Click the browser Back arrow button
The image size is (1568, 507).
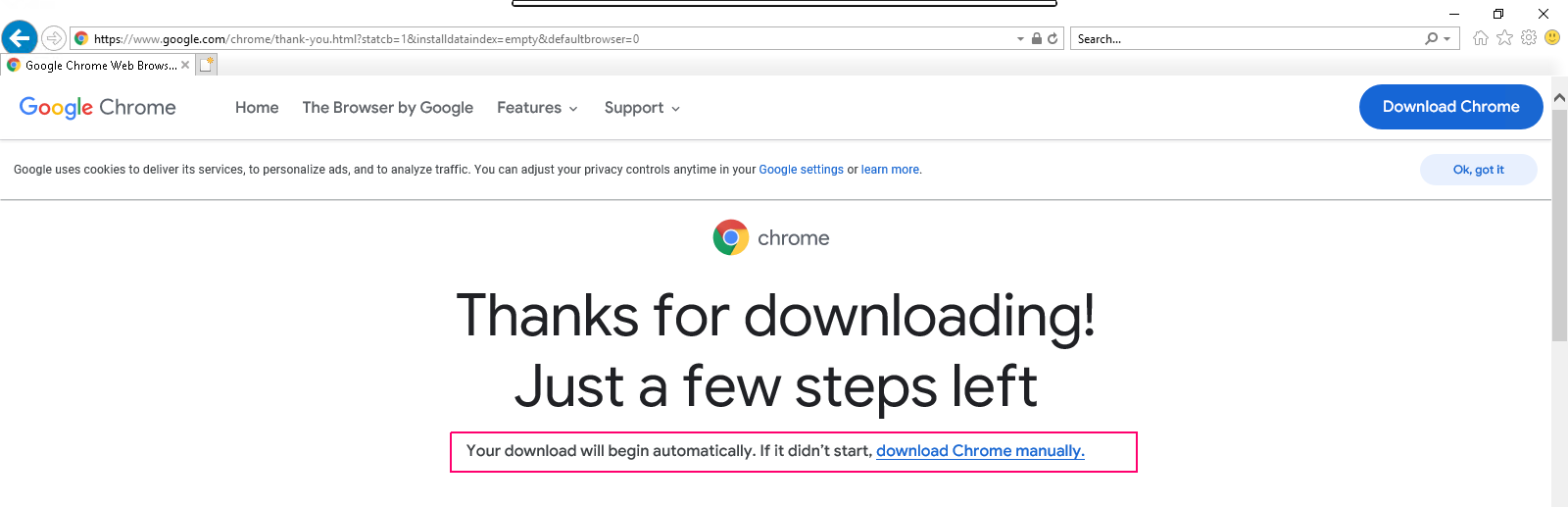pos(20,38)
